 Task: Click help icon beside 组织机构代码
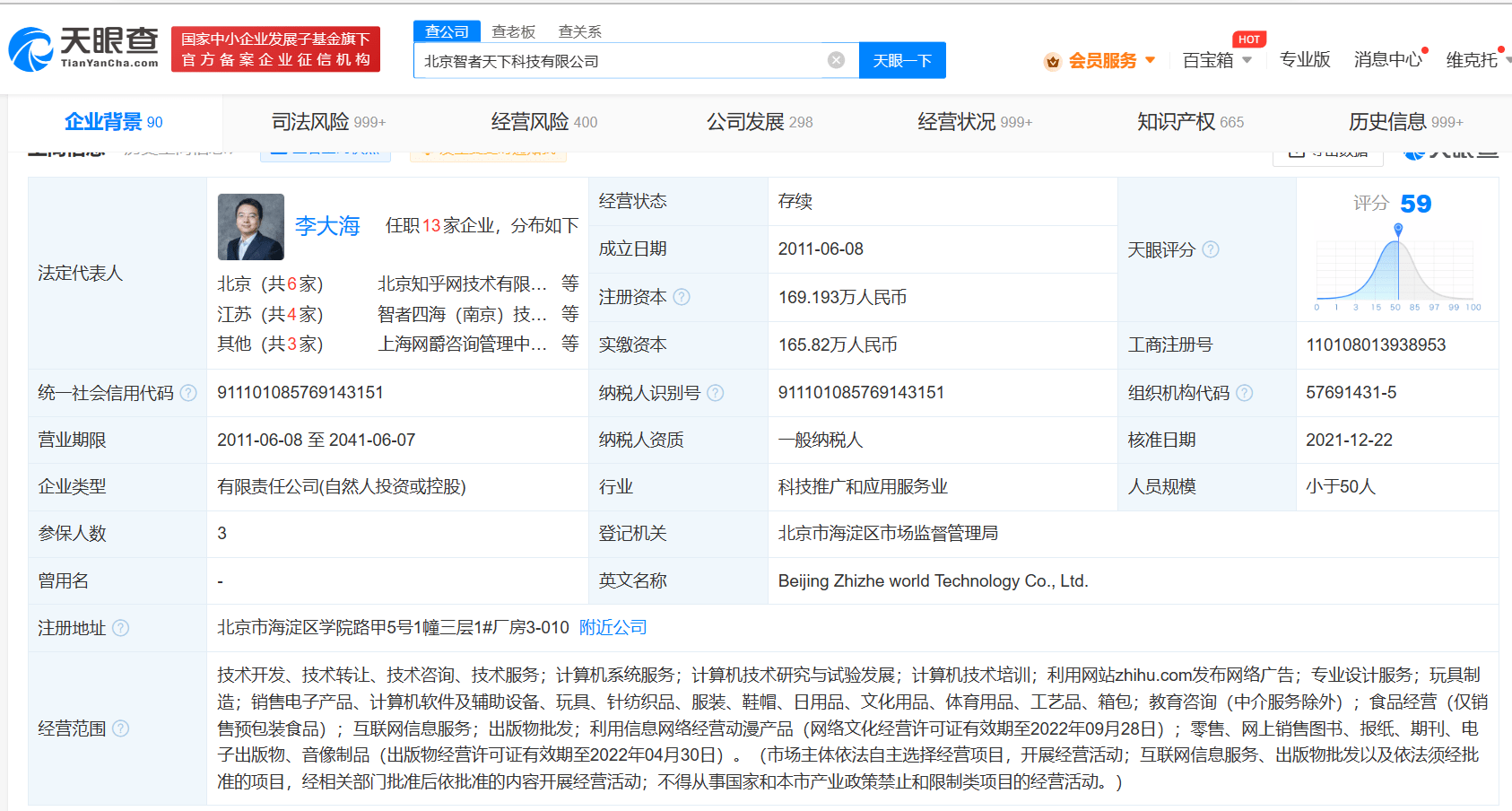(x=1245, y=393)
